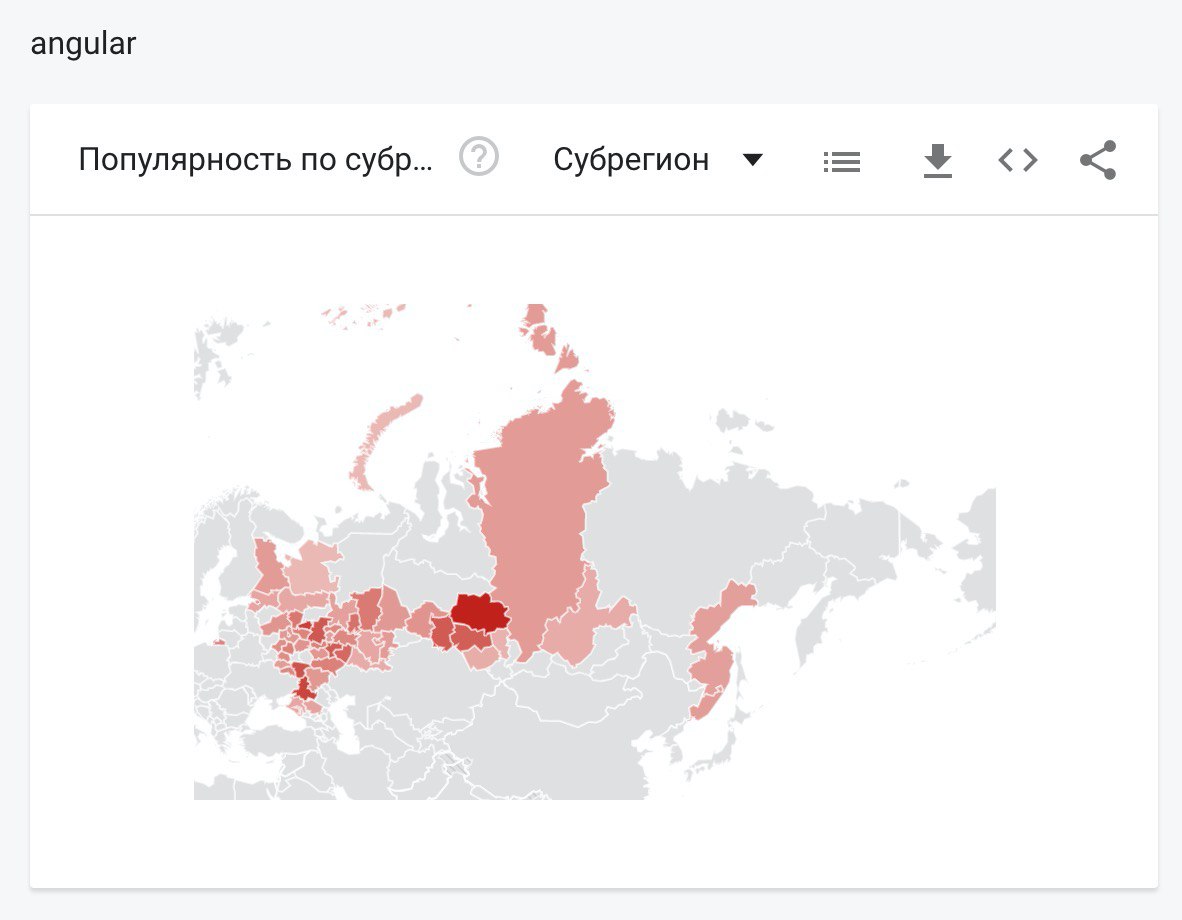Click the angular search term title

[83, 44]
